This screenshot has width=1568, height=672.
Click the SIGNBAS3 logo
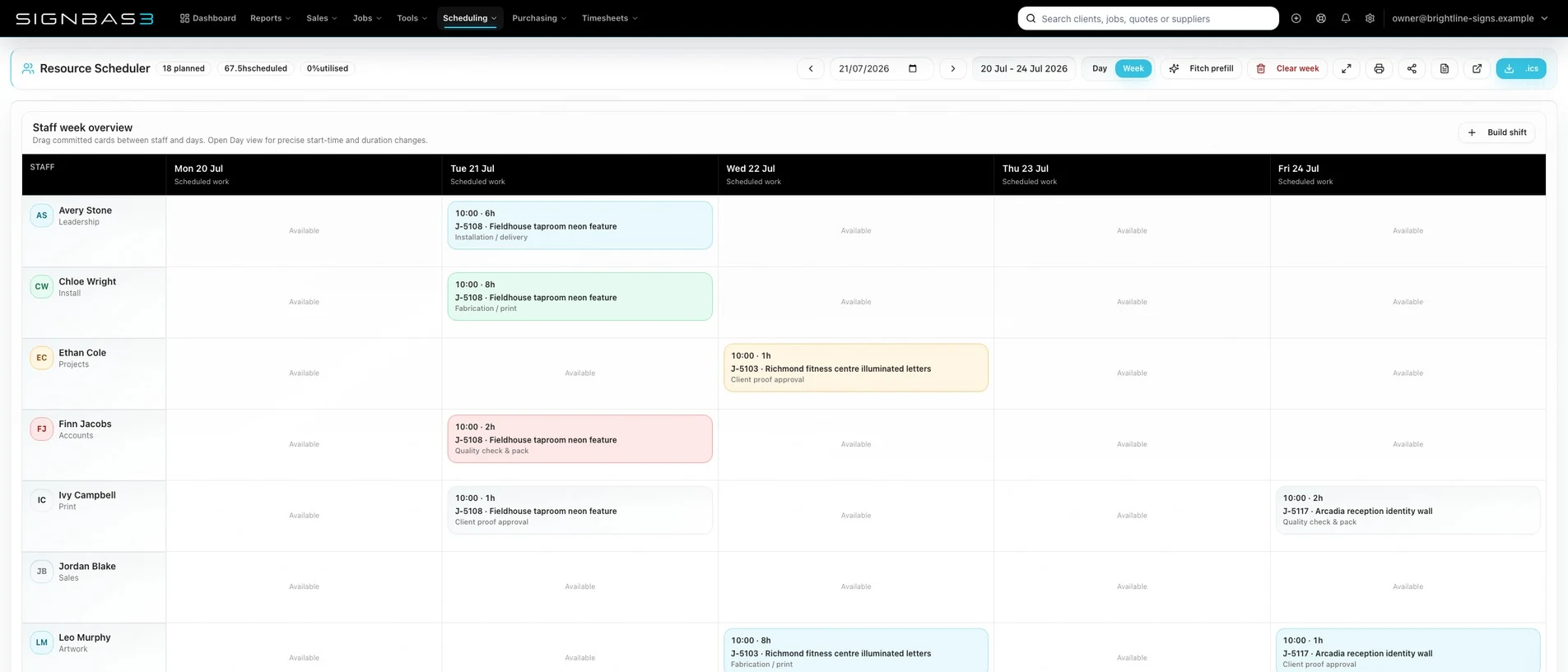pos(85,18)
